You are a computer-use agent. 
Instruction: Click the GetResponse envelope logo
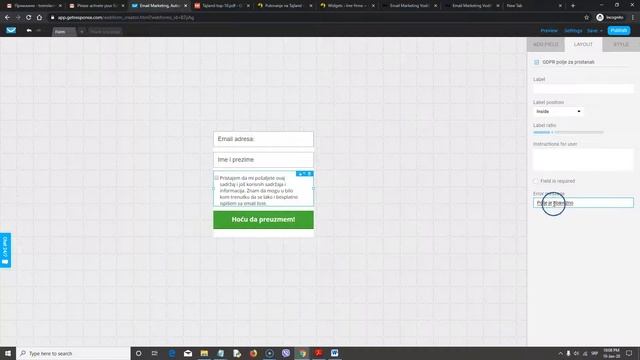coord(11,30)
